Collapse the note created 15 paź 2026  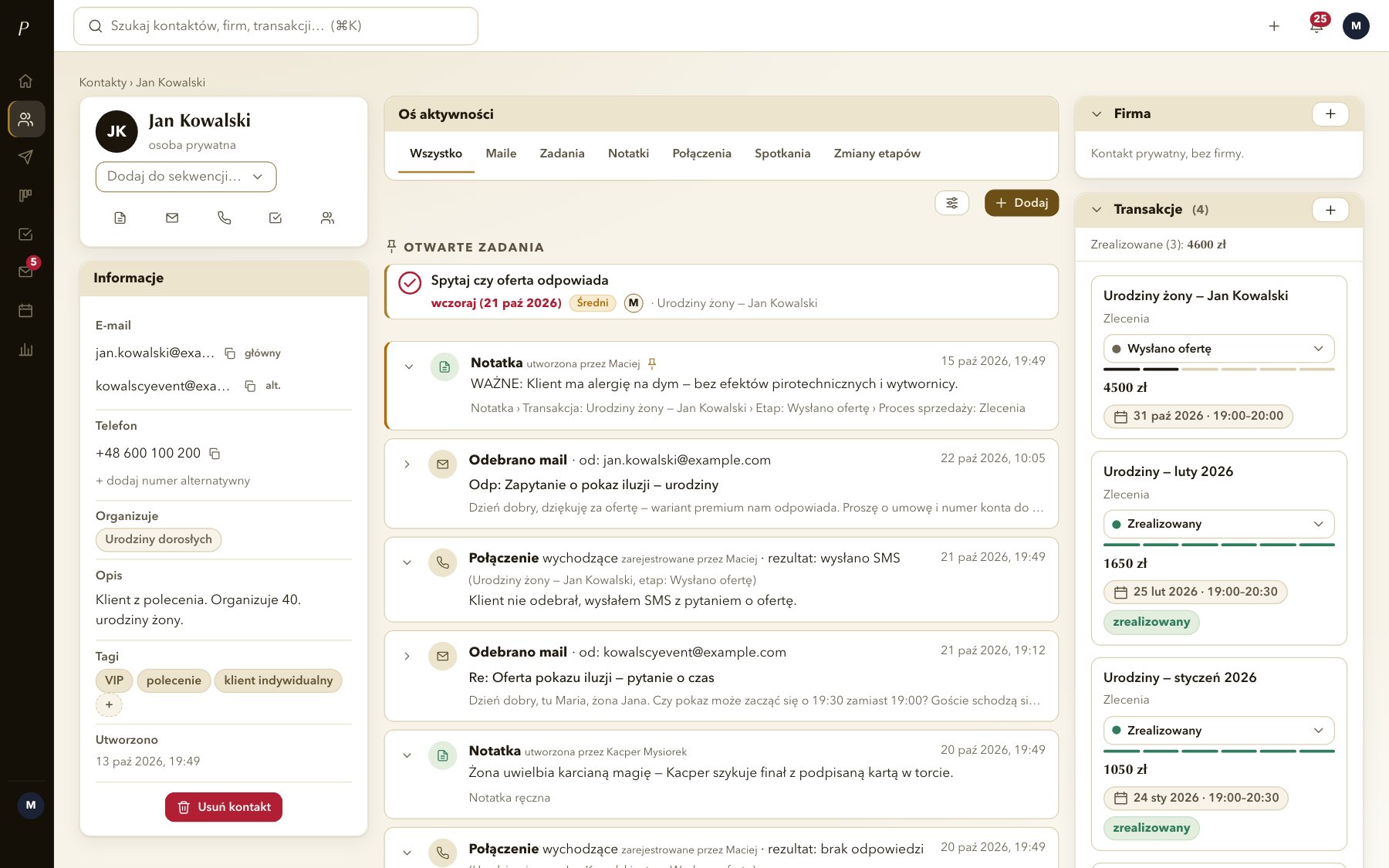[x=409, y=366]
